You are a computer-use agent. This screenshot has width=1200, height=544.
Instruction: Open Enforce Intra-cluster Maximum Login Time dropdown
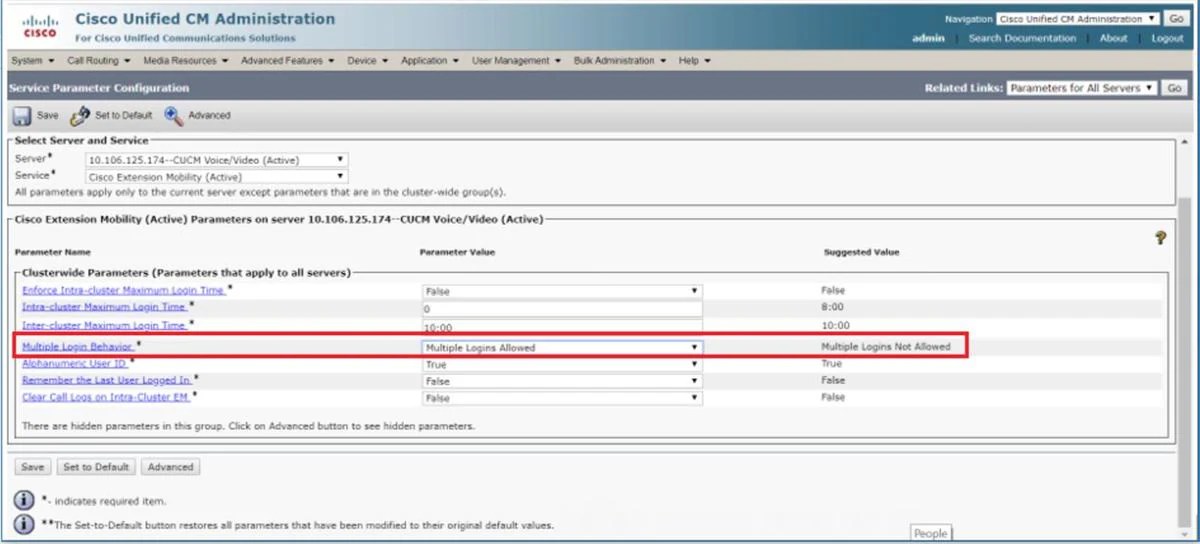point(562,291)
